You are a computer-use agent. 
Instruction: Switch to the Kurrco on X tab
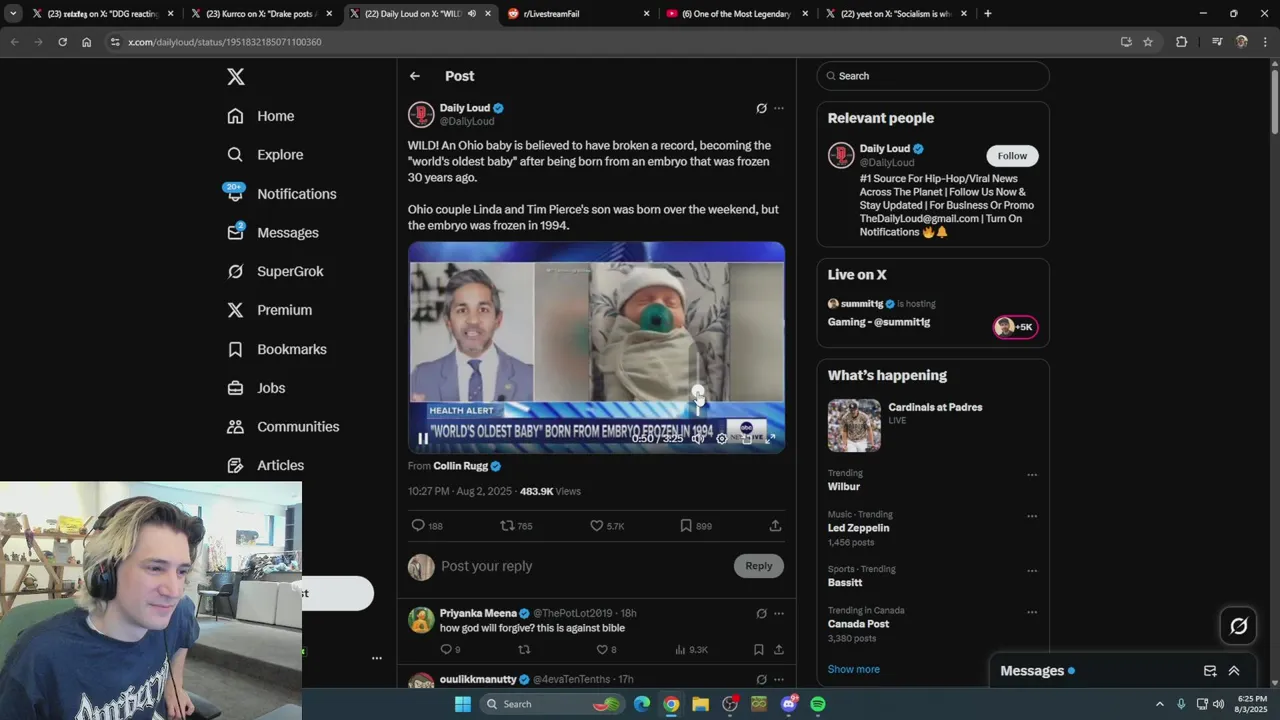[x=262, y=14]
